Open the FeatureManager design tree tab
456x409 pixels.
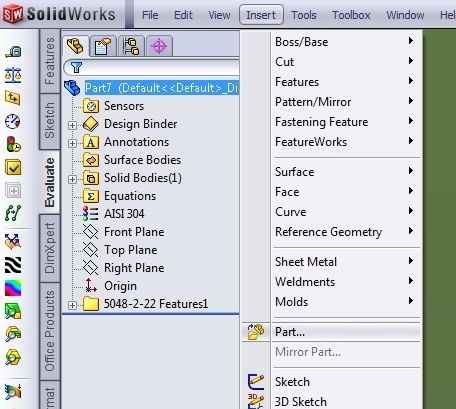point(75,46)
